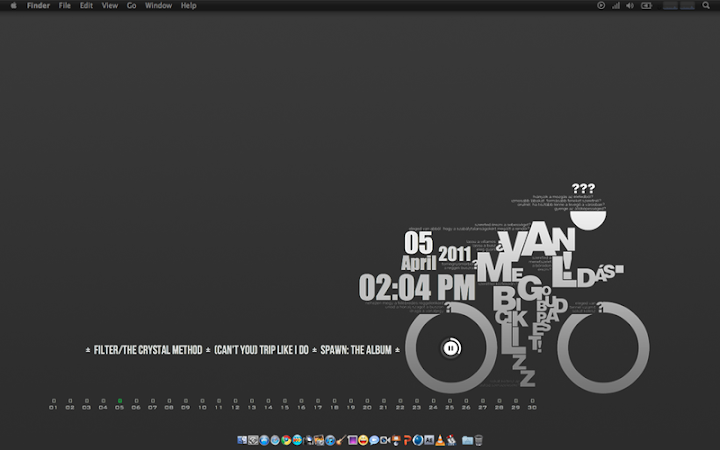Open the signal strength bars status icon

pos(616,6)
